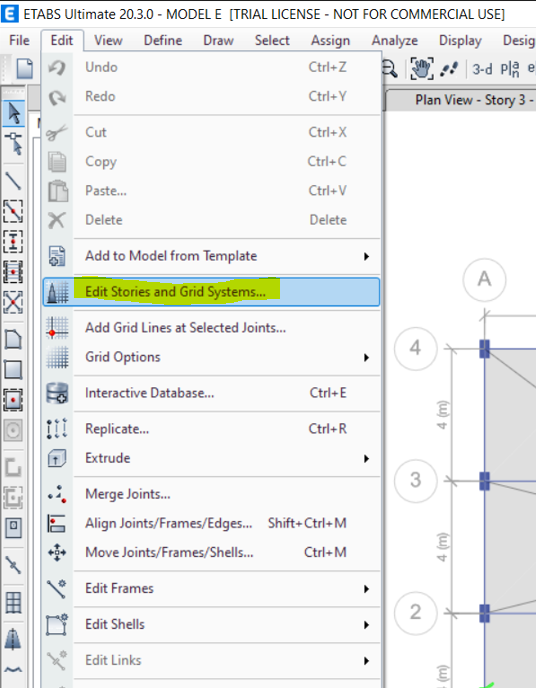Click the Merge Joints icon
Image resolution: width=536 pixels, height=688 pixels.
click(57, 494)
